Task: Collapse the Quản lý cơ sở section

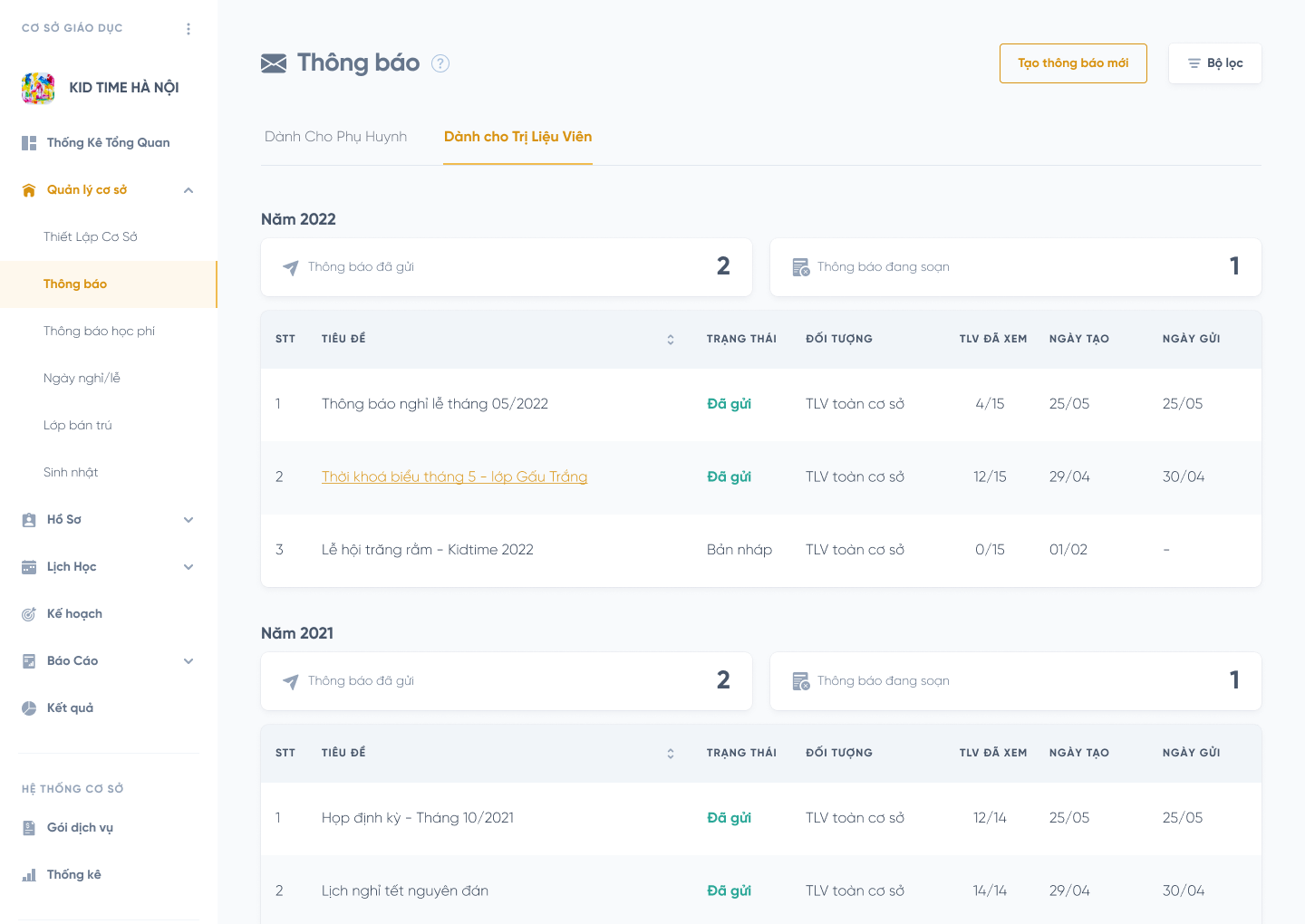Action: 188,190
